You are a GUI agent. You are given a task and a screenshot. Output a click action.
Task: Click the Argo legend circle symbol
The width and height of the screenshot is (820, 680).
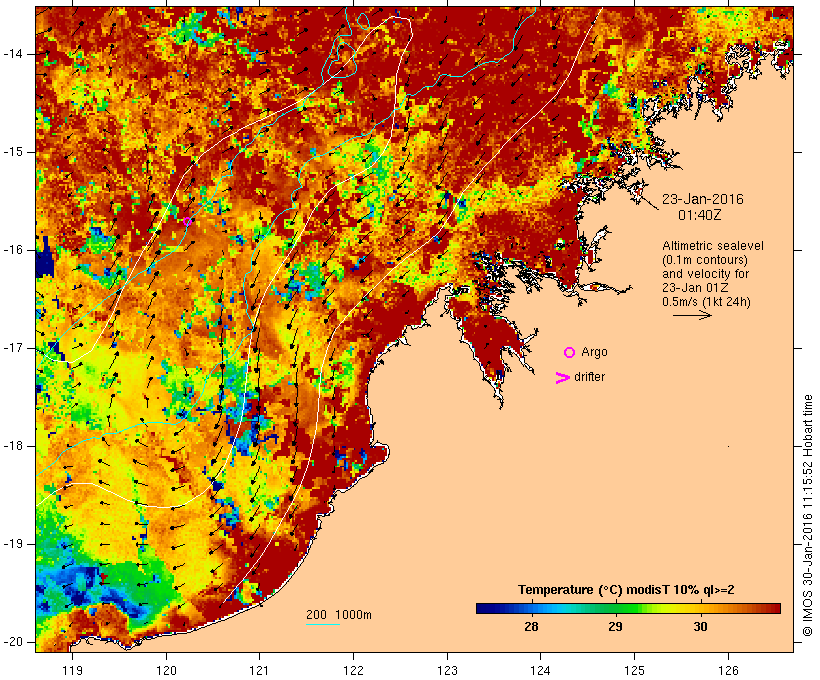[x=570, y=353]
